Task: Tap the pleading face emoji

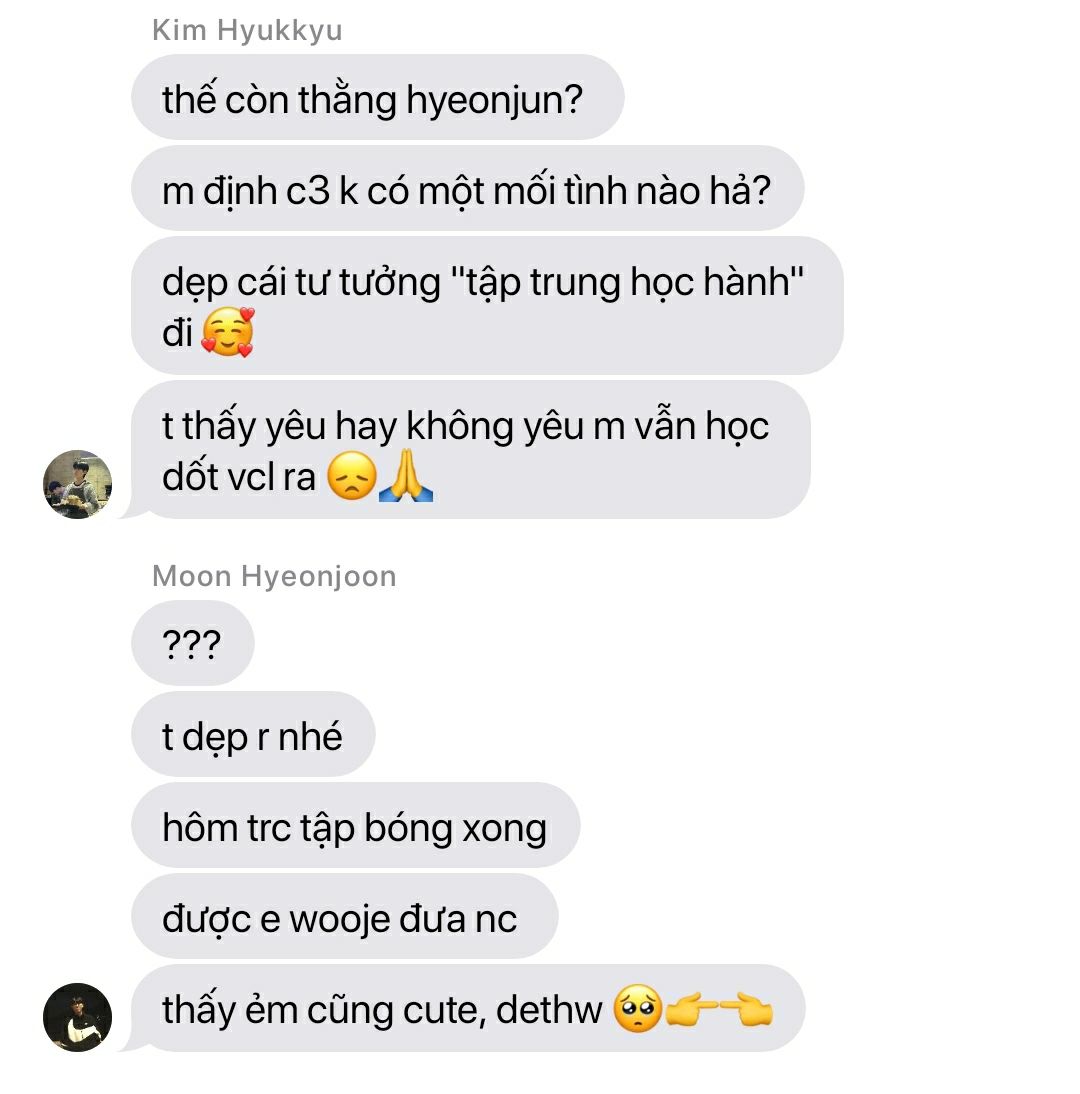Action: (x=638, y=1009)
